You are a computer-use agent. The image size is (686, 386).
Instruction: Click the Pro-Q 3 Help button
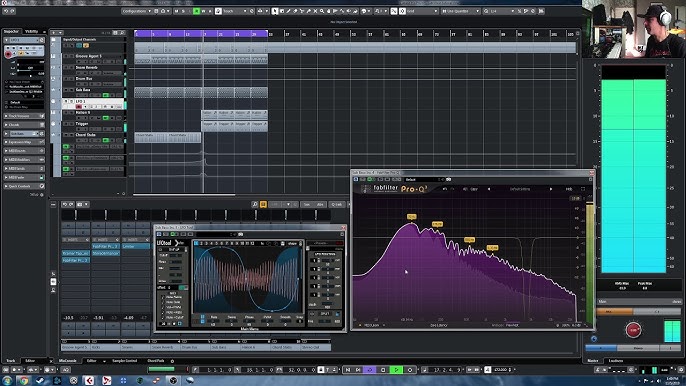[569, 189]
